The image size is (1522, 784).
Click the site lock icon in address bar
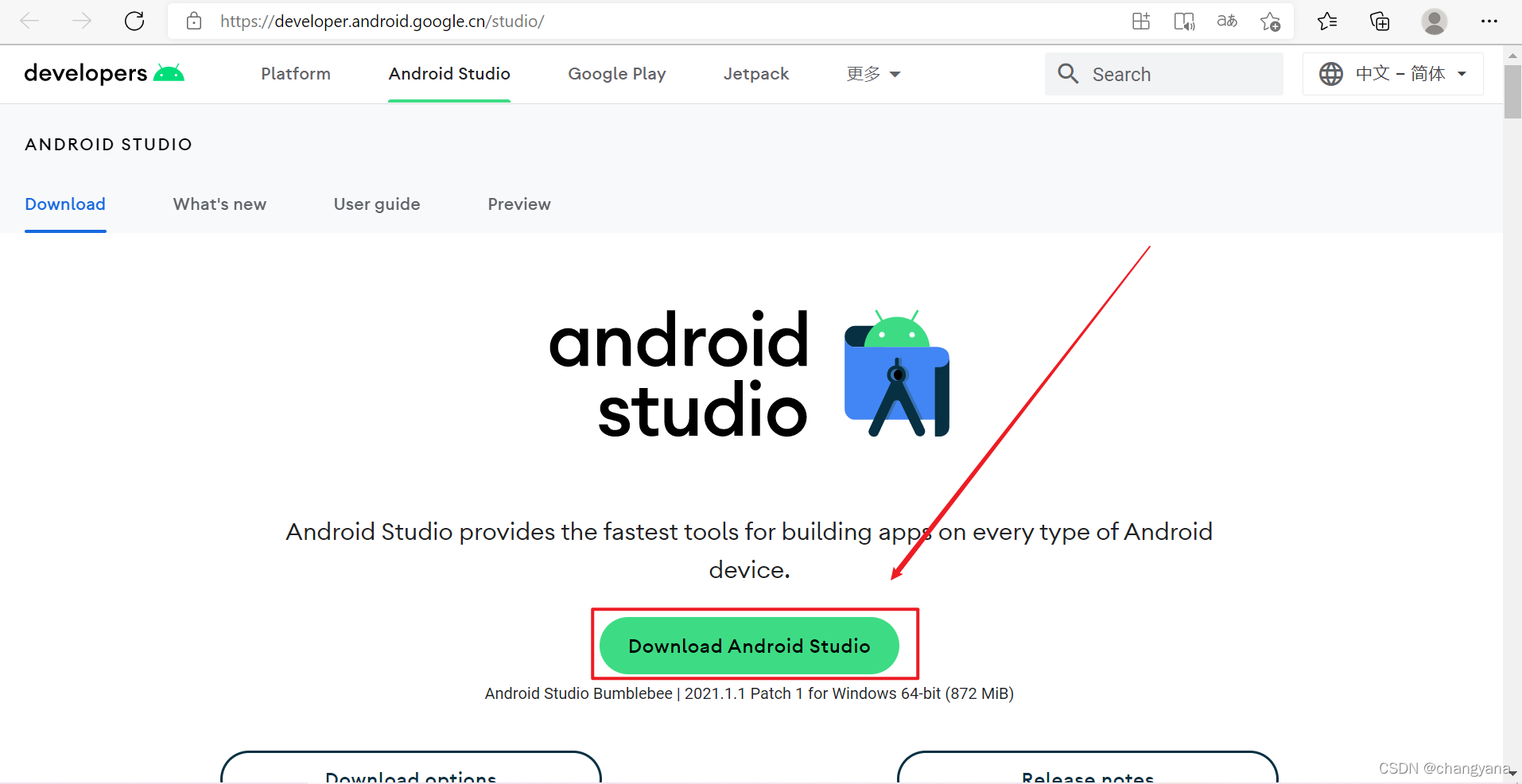click(x=194, y=21)
